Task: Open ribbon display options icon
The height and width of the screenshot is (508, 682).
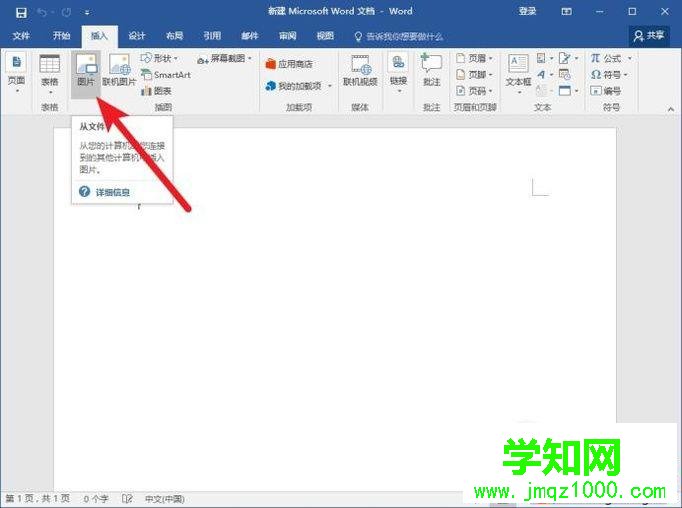Action: coord(566,12)
